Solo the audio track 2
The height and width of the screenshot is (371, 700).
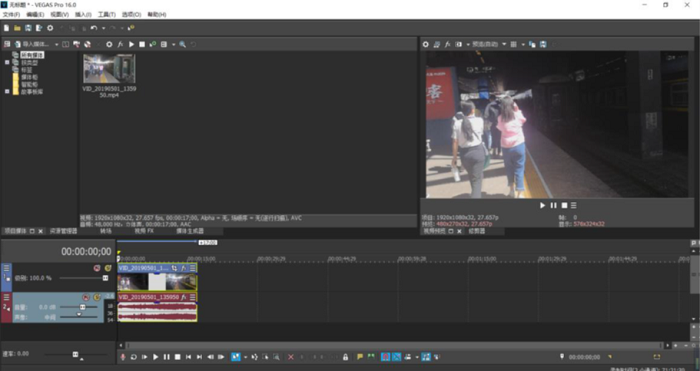pyautogui.click(x=97, y=297)
